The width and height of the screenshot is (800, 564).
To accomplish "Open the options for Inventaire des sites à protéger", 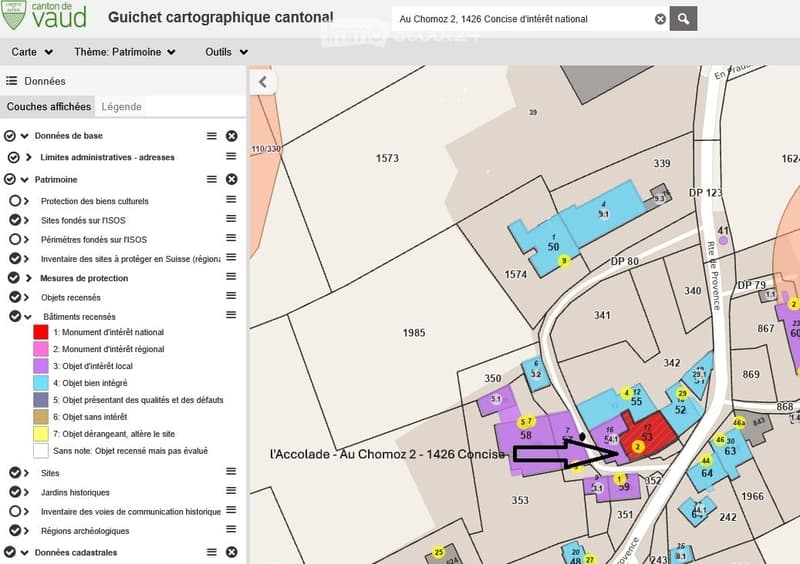I will (x=231, y=257).
